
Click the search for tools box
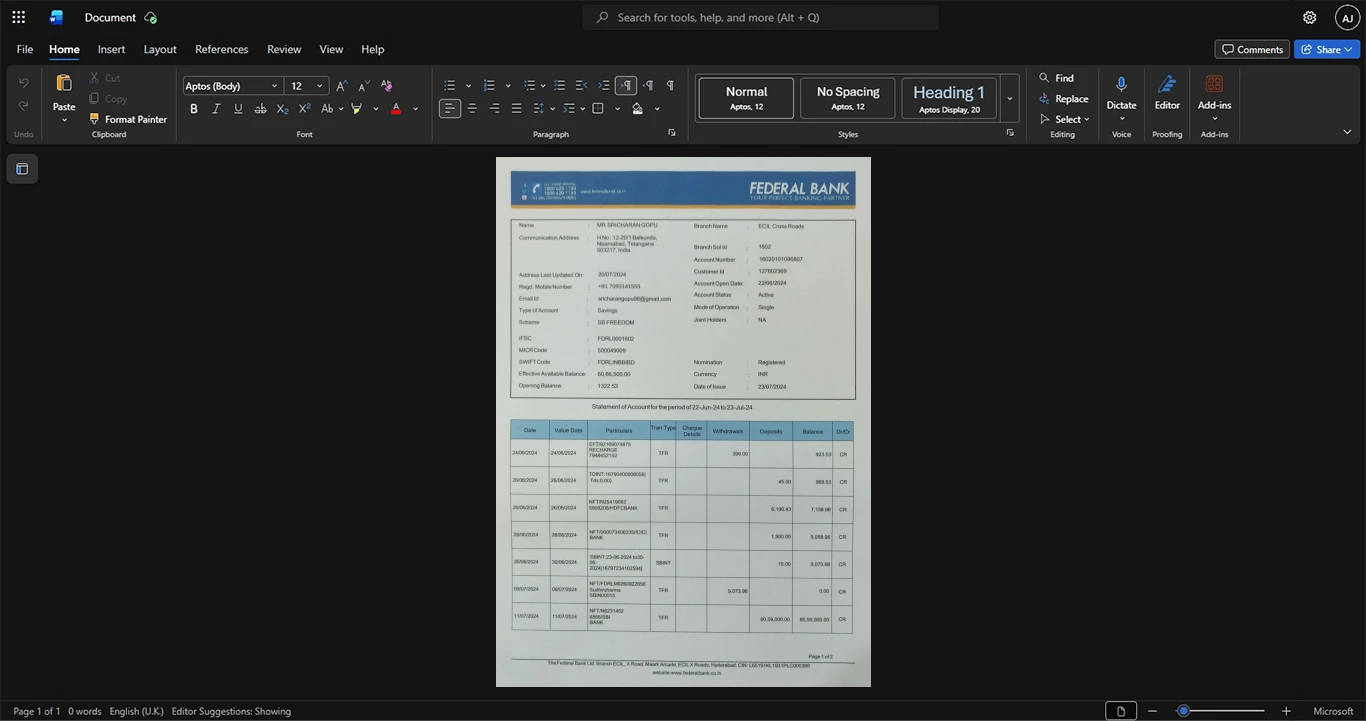pyautogui.click(x=761, y=17)
